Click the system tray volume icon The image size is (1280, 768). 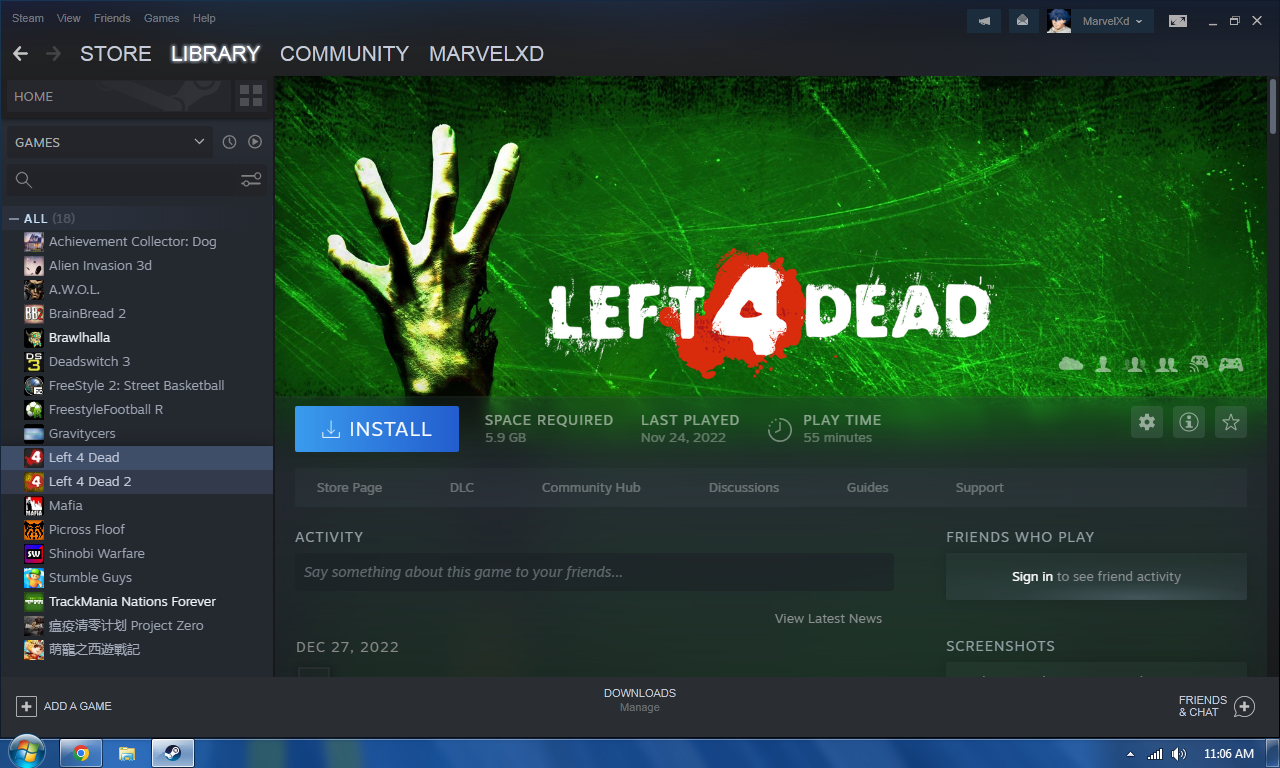click(x=1179, y=754)
